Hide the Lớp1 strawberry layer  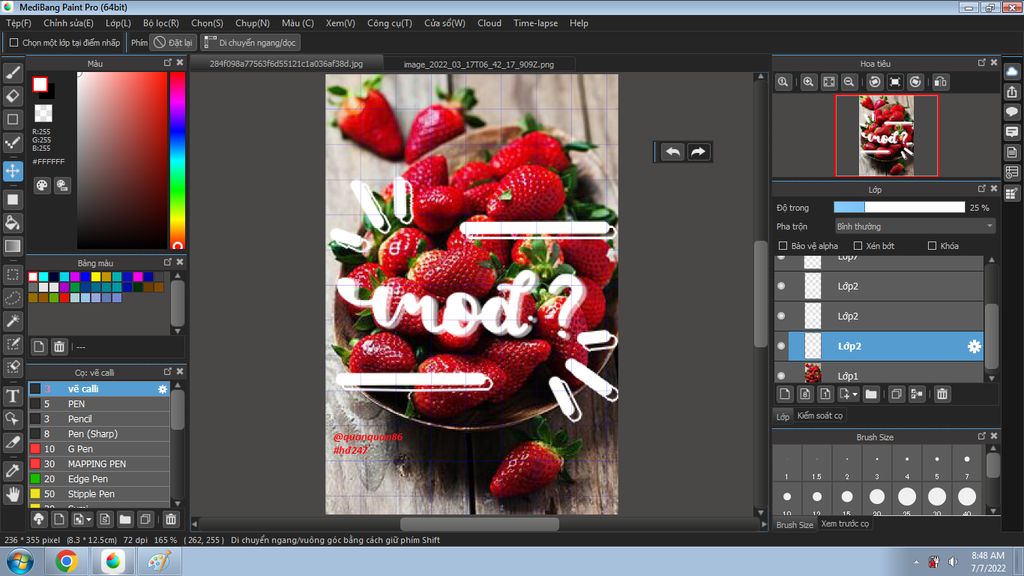click(781, 376)
